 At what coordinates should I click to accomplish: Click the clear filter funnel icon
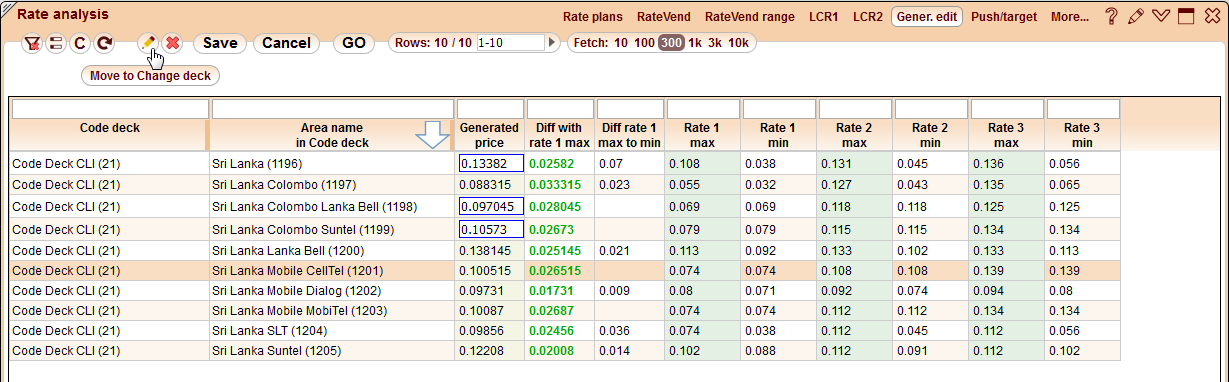[x=32, y=44]
